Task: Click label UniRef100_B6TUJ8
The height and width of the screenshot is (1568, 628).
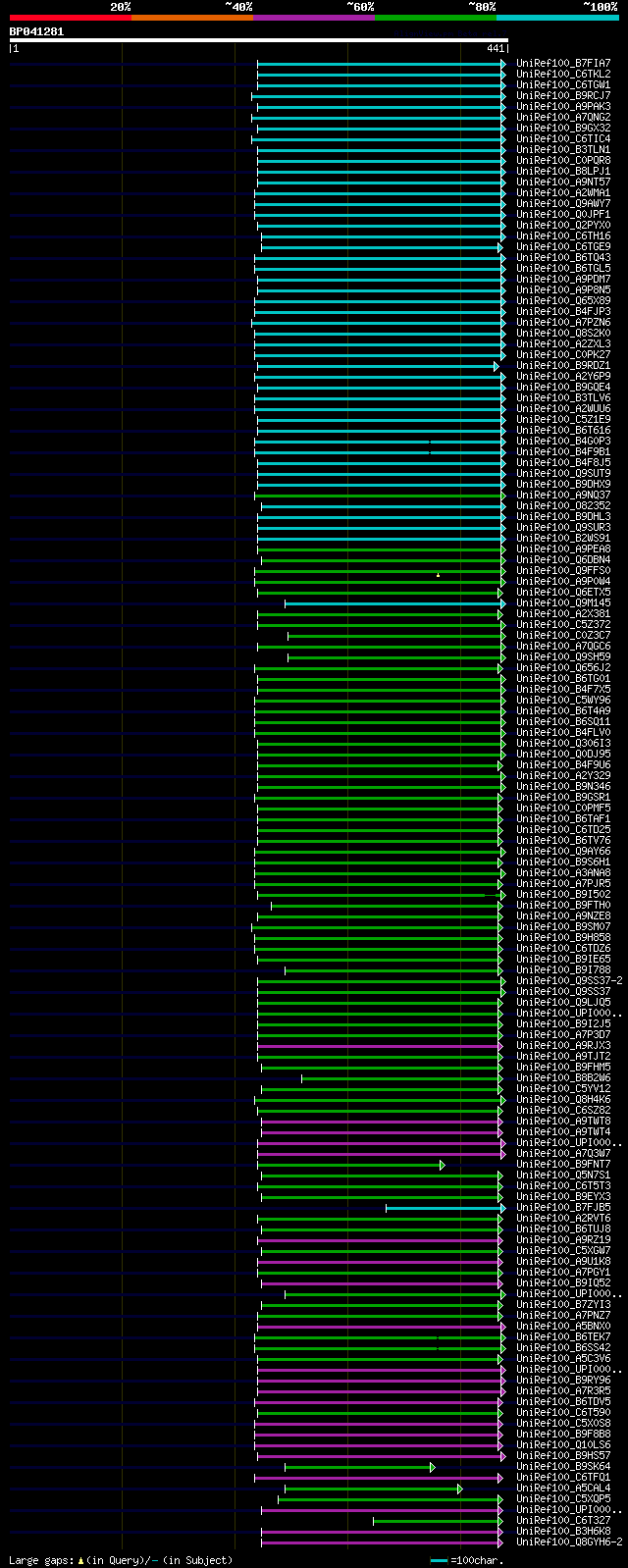Action: pyautogui.click(x=563, y=1228)
